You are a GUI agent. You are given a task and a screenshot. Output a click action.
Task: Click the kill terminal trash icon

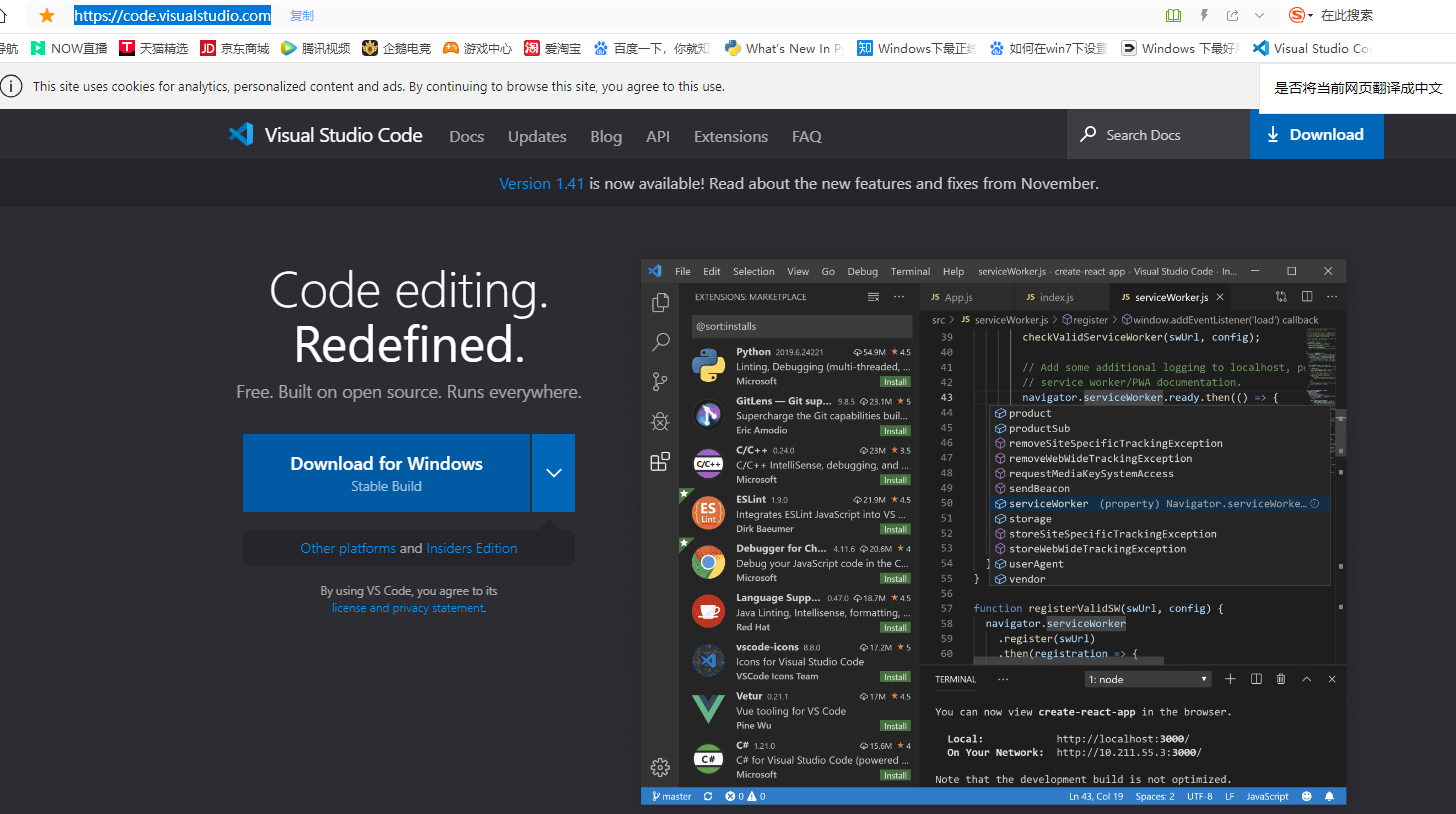(1281, 679)
